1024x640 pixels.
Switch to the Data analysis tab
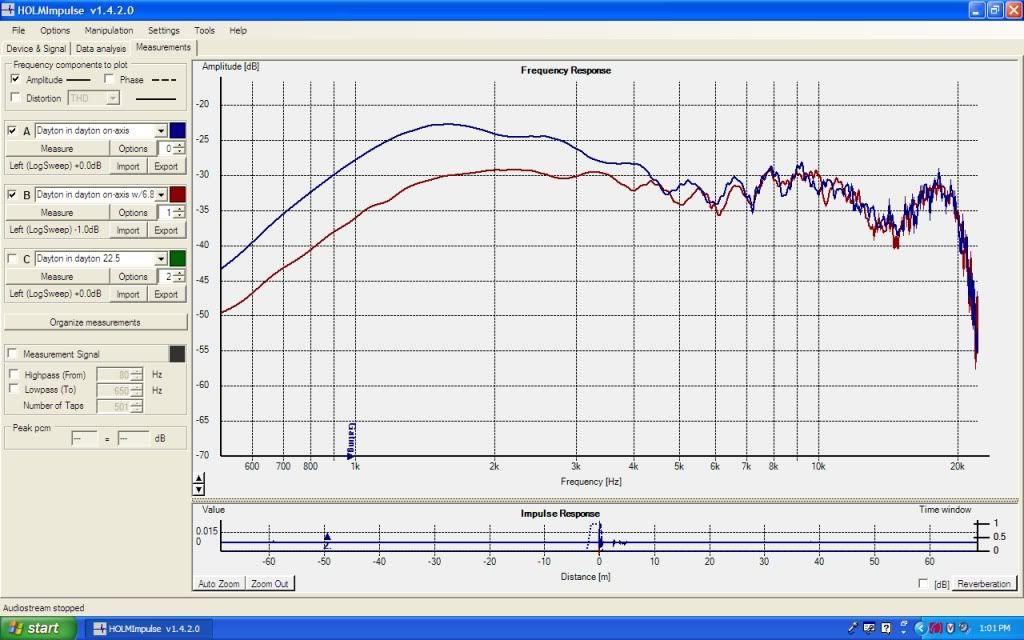pyautogui.click(x=101, y=48)
